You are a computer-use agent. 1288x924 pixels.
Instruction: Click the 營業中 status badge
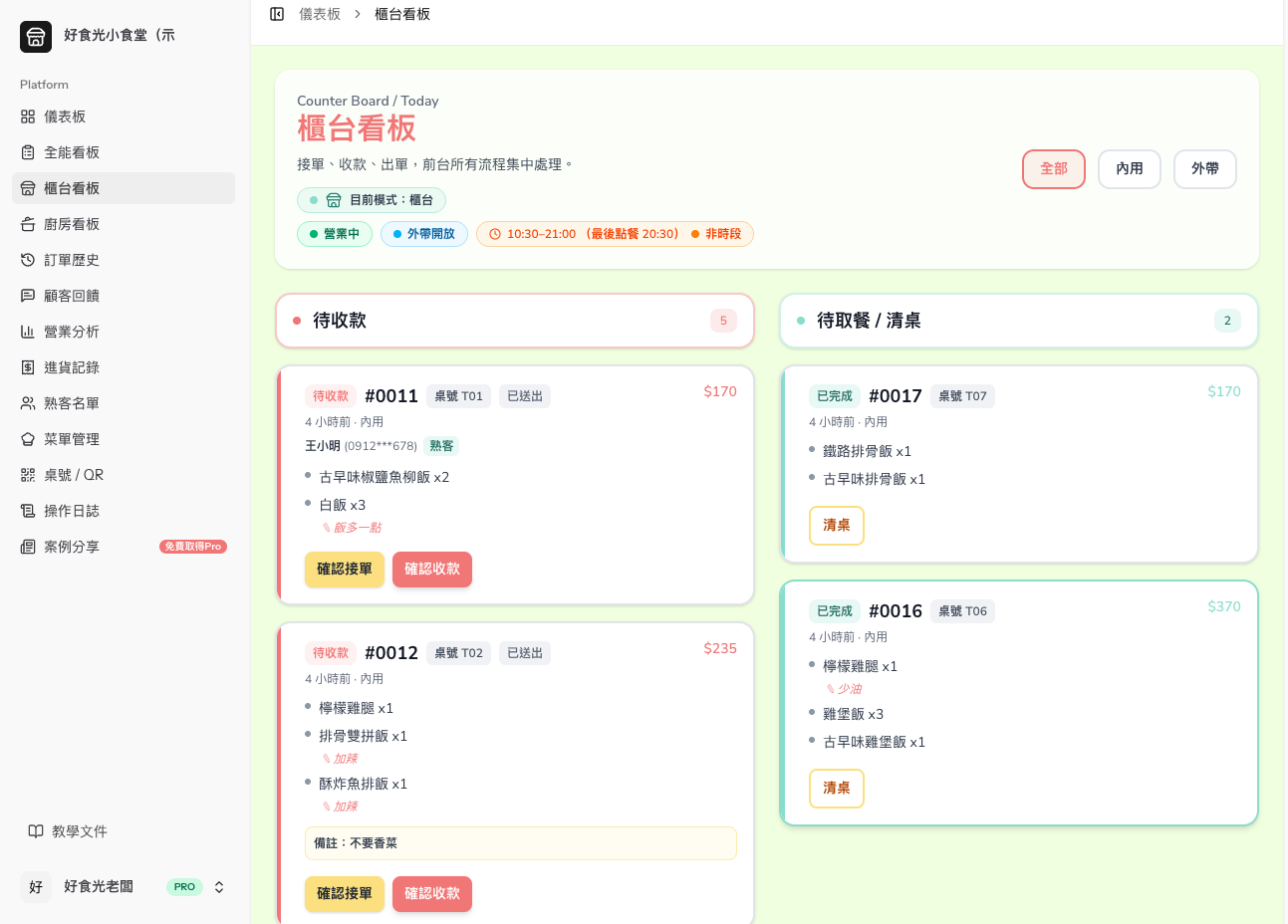pyautogui.click(x=335, y=234)
